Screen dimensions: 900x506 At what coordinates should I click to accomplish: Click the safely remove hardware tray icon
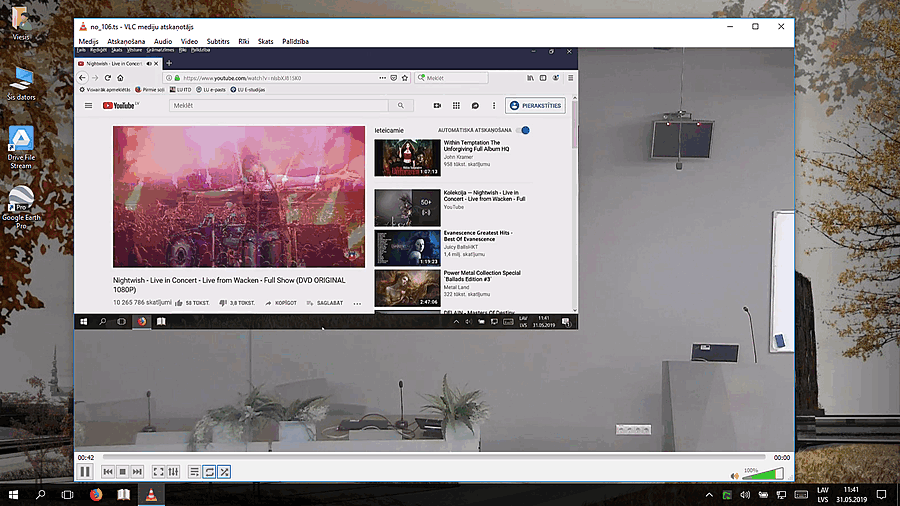pyautogui.click(x=763, y=495)
